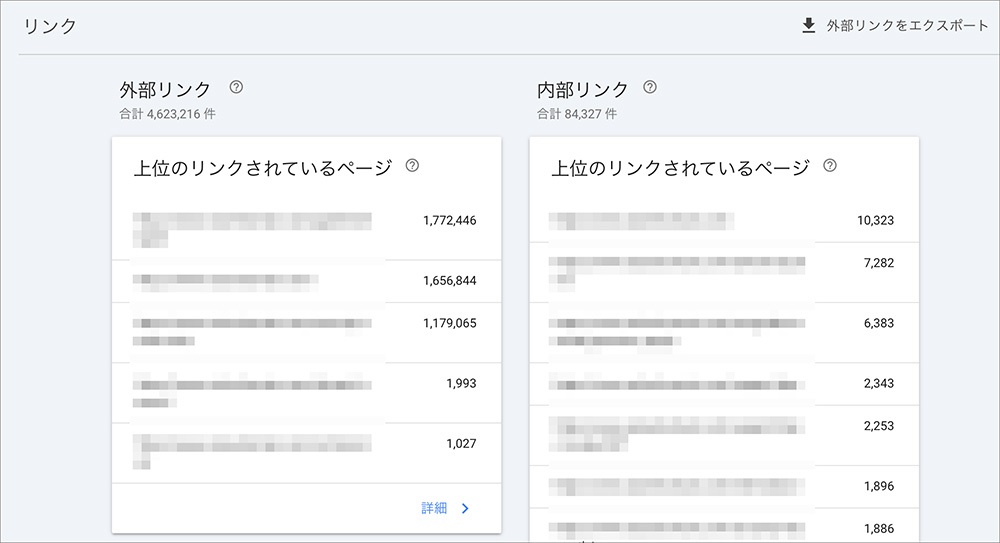Select the internal page row showing 2,343
This screenshot has height=543, width=1000.
(723, 384)
